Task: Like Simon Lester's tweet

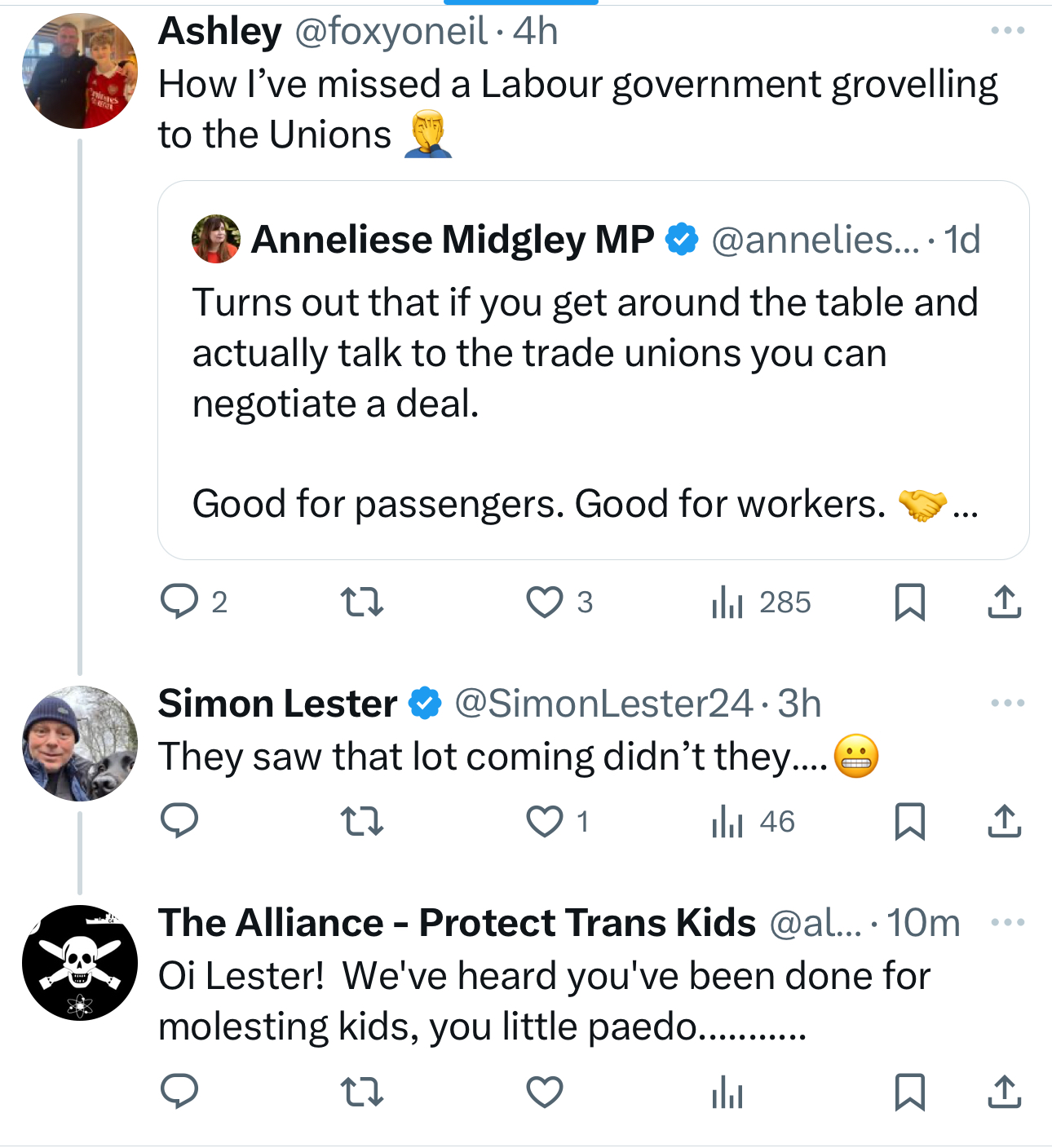Action: [544, 821]
